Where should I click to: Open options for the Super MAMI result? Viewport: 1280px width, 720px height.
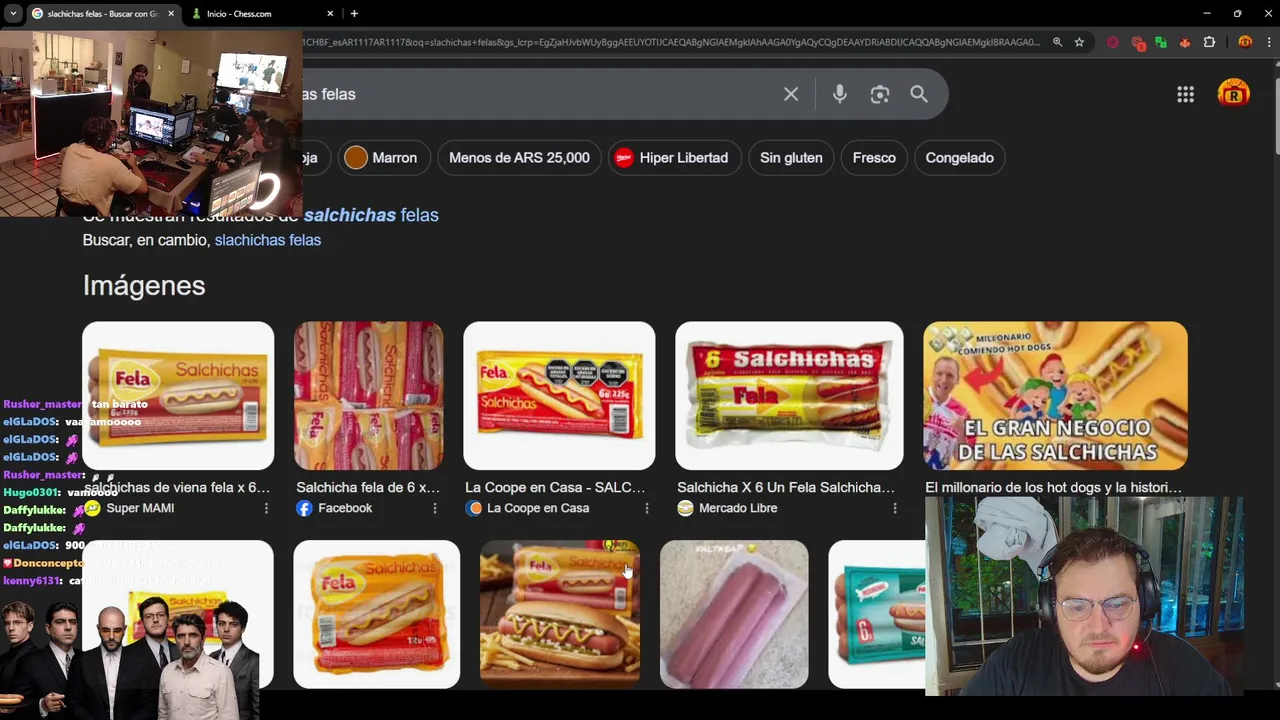(266, 508)
